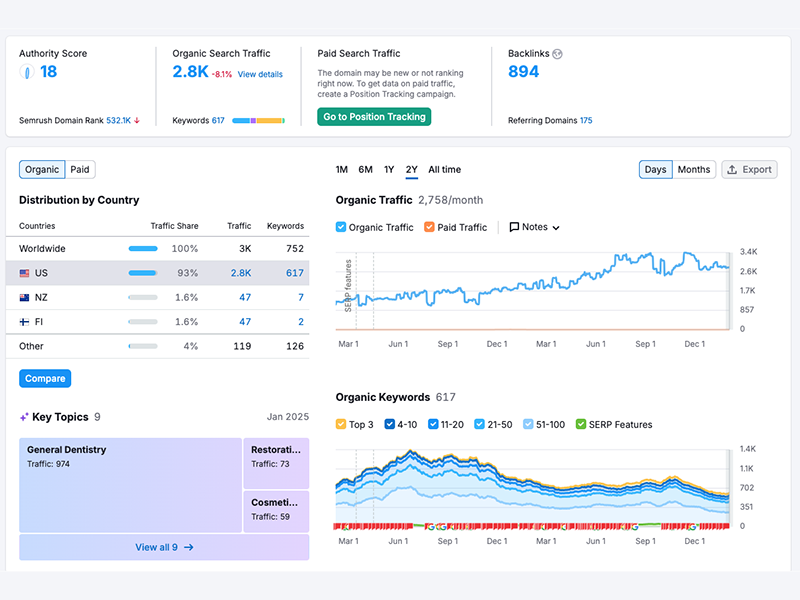The image size is (800, 600).
Task: Click the Finland flag icon
Action: (x=24, y=322)
